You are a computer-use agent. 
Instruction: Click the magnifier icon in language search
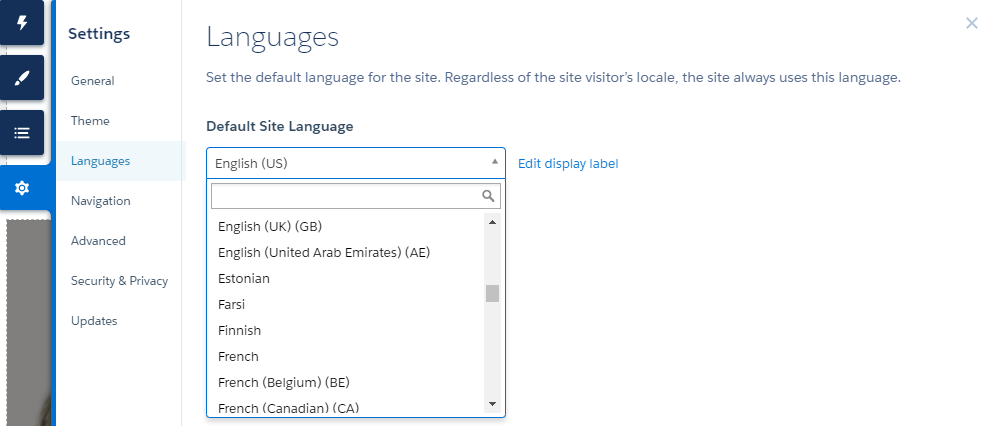coord(489,196)
